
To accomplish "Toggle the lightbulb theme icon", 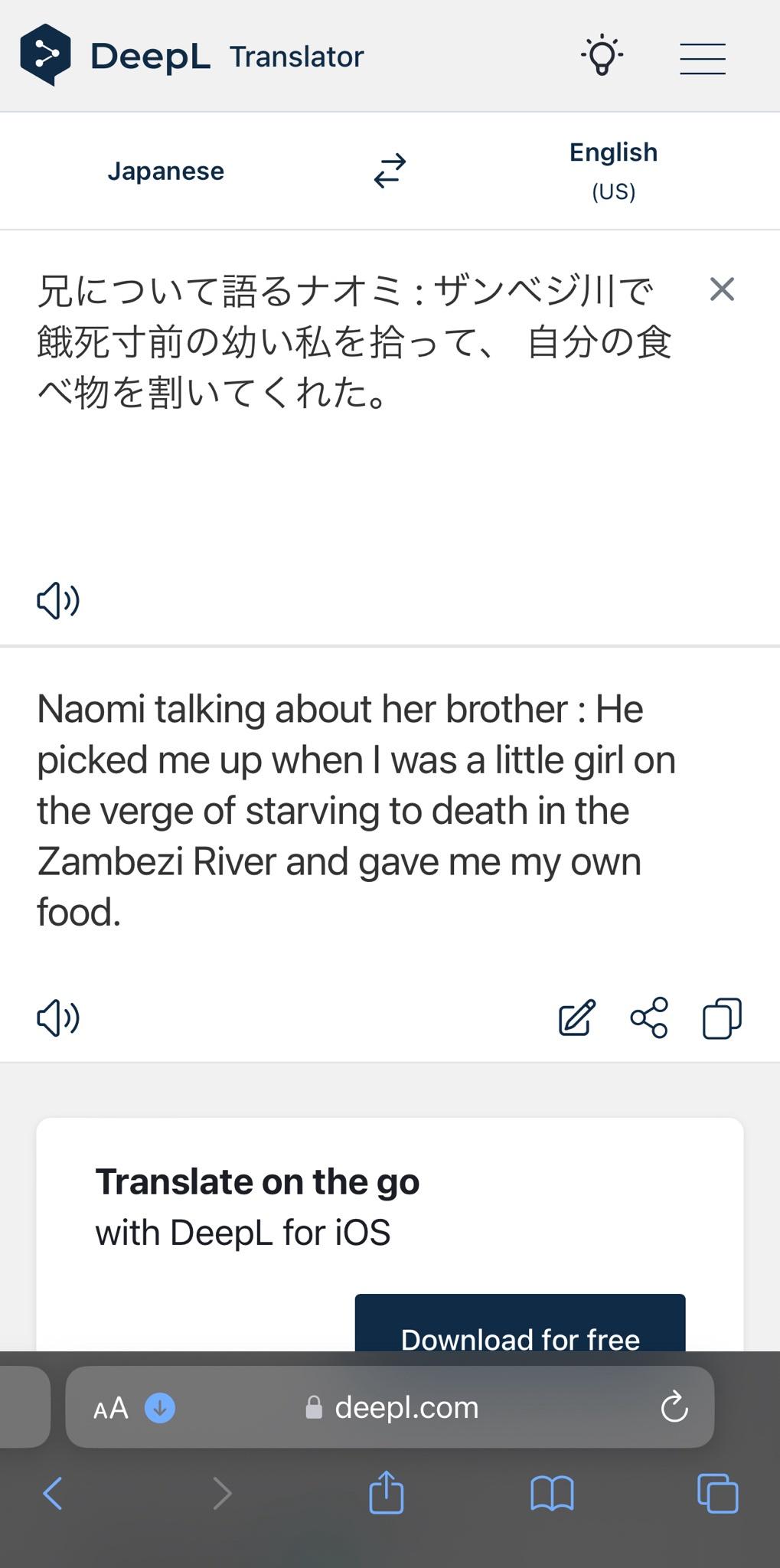I will click(602, 55).
